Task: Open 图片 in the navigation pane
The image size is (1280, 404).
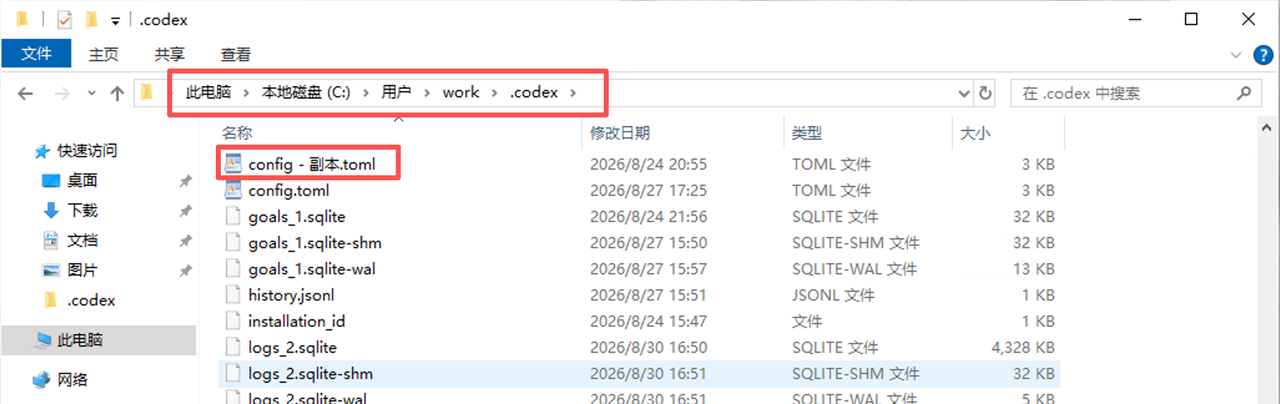Action: point(82,270)
